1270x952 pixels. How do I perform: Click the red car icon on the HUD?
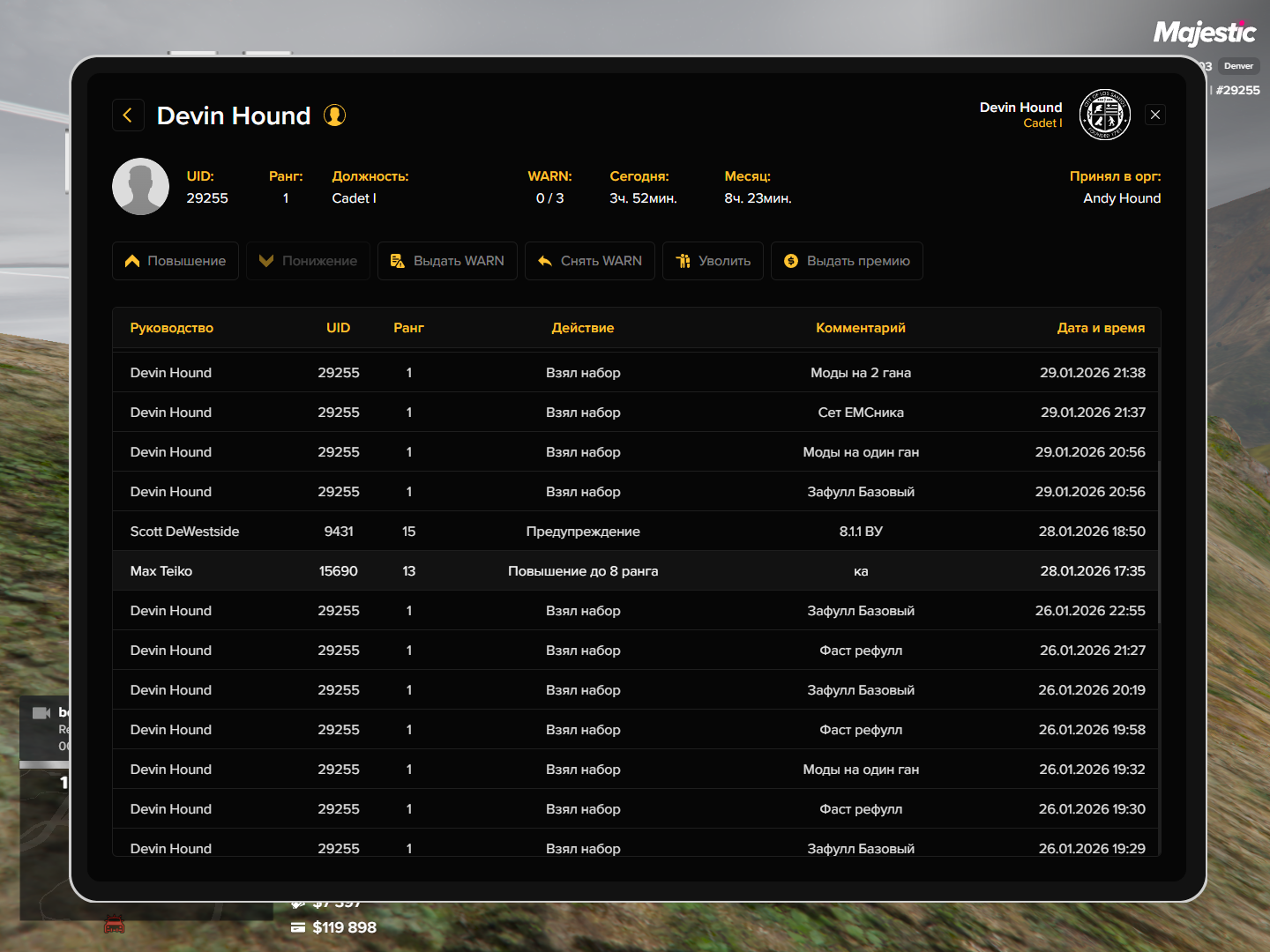pyautogui.click(x=115, y=924)
